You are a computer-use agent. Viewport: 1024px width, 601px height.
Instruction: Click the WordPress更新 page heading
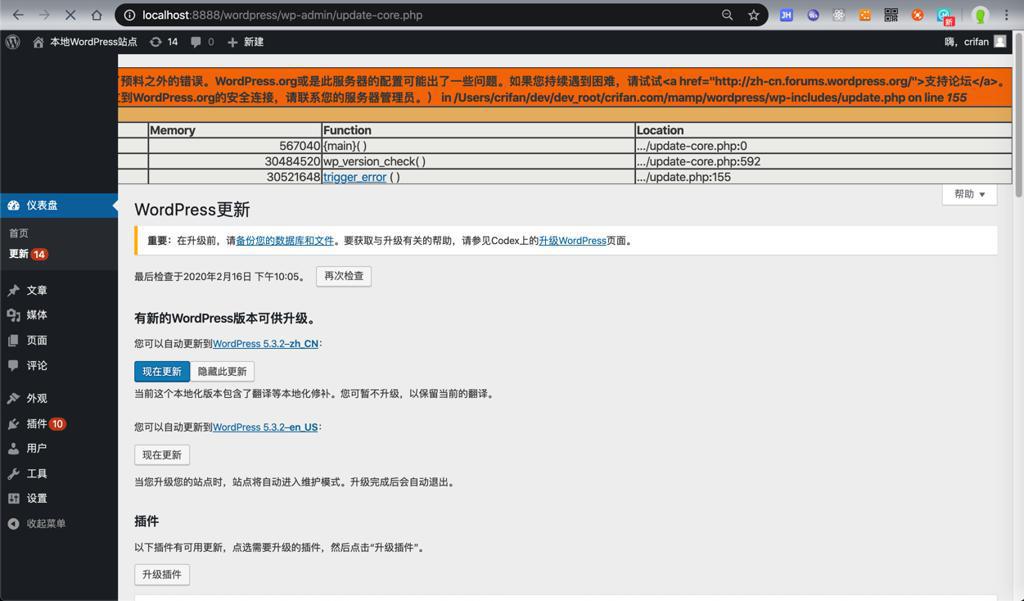point(192,210)
